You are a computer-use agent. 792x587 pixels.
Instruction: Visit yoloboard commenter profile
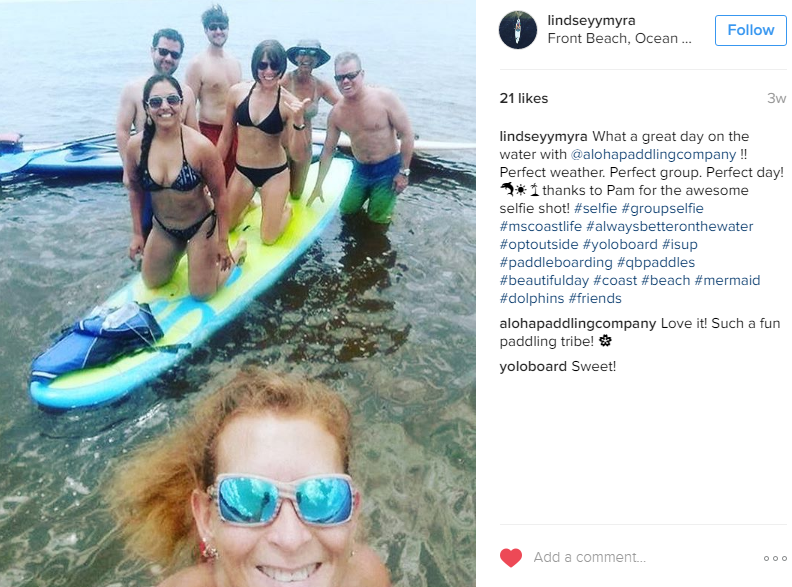(533, 366)
